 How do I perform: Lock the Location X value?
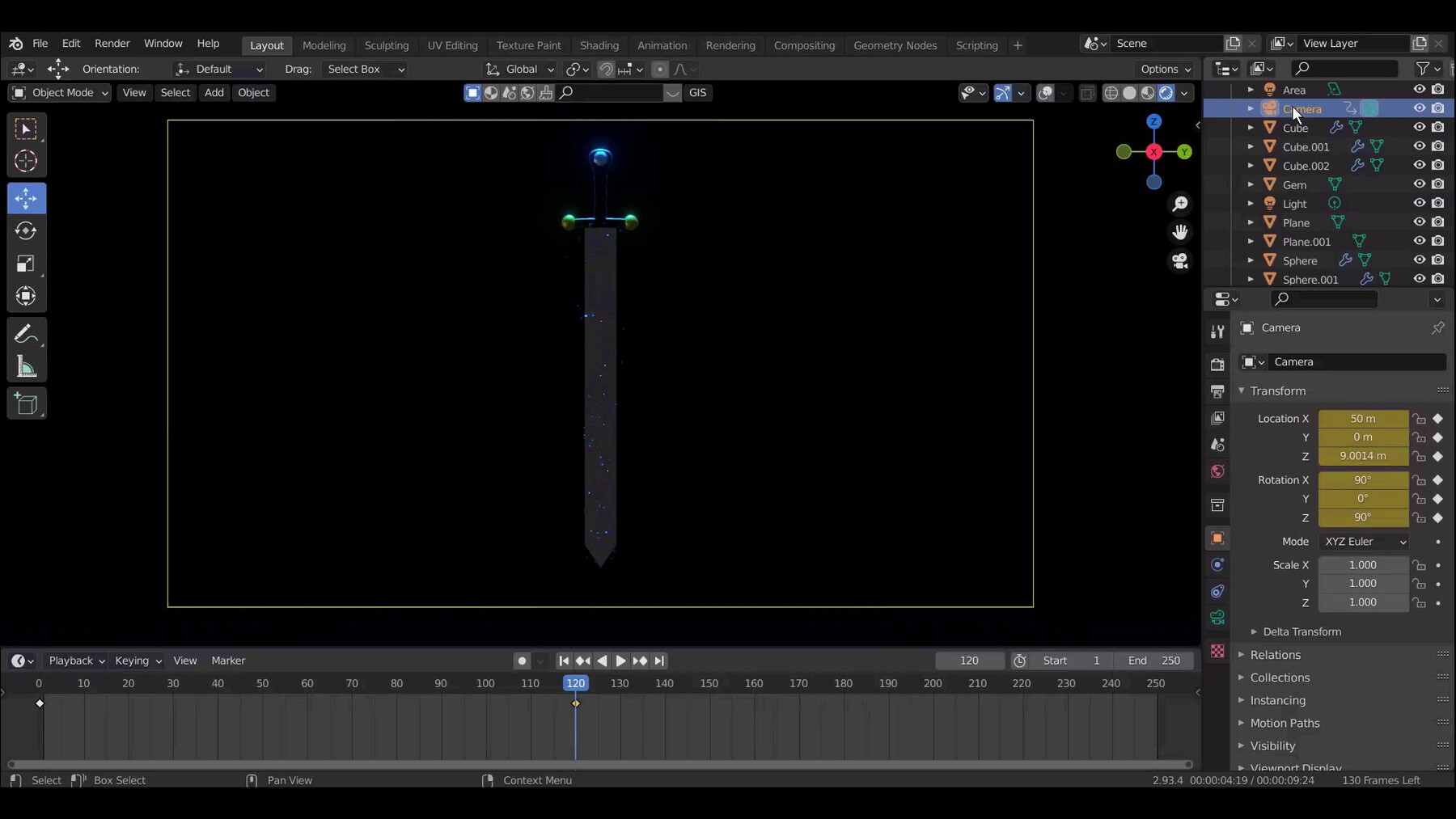(x=1420, y=419)
